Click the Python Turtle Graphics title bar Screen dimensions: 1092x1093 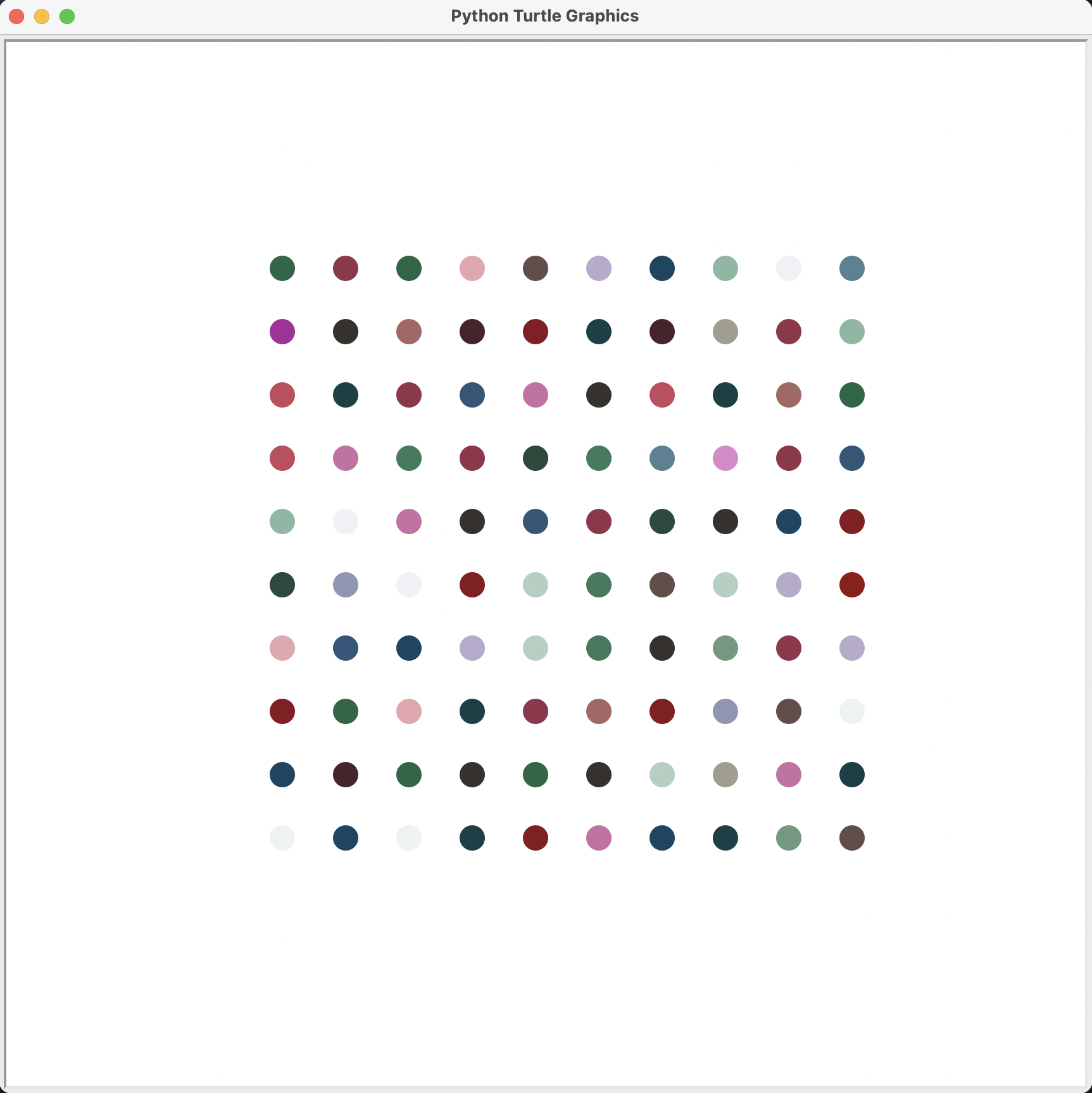click(x=546, y=16)
